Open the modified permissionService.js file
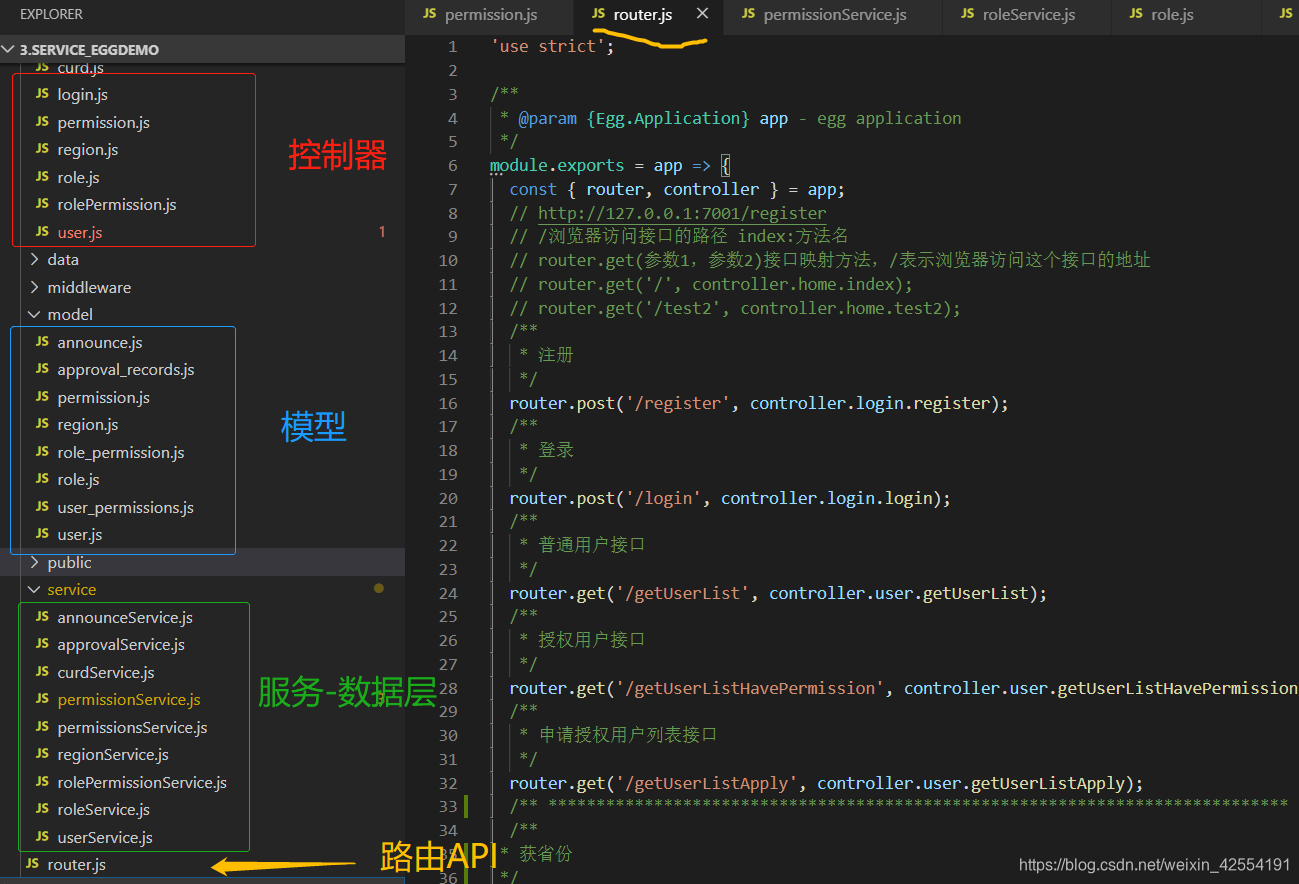Screen dimensions: 1299x884 (128, 699)
